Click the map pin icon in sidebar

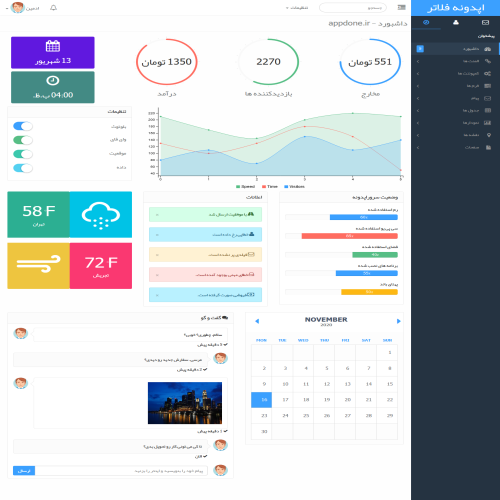point(489,135)
